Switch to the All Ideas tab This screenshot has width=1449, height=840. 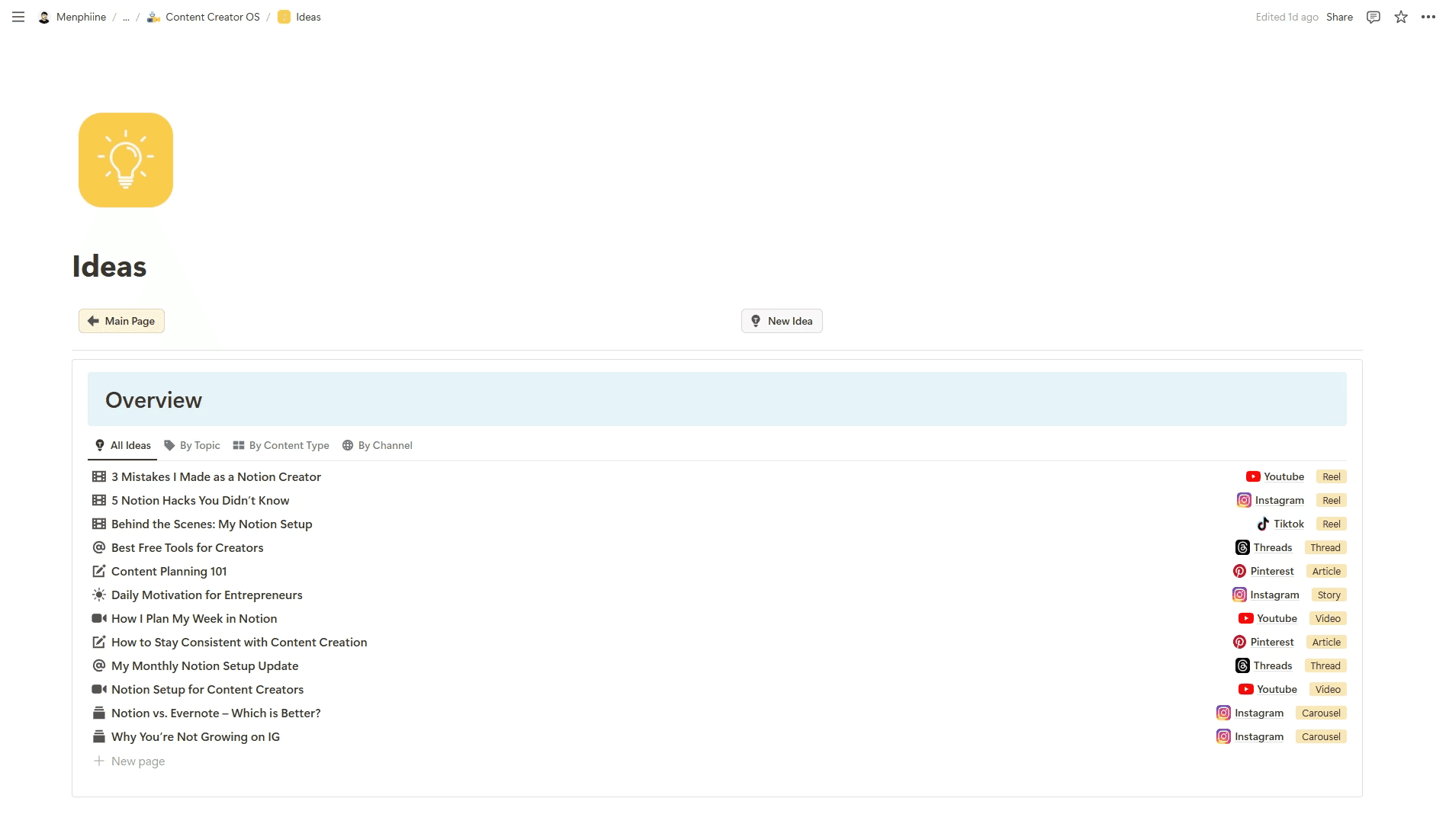point(123,445)
